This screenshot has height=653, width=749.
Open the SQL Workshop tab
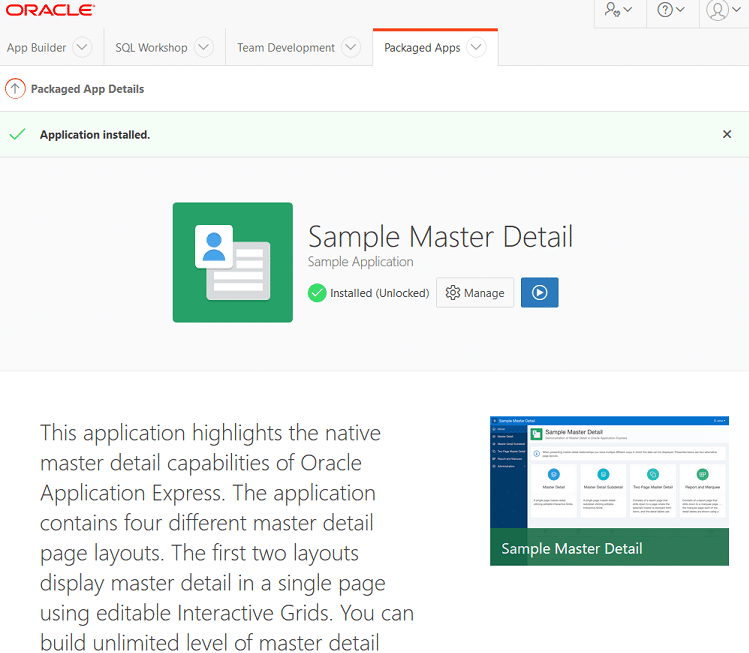(151, 48)
